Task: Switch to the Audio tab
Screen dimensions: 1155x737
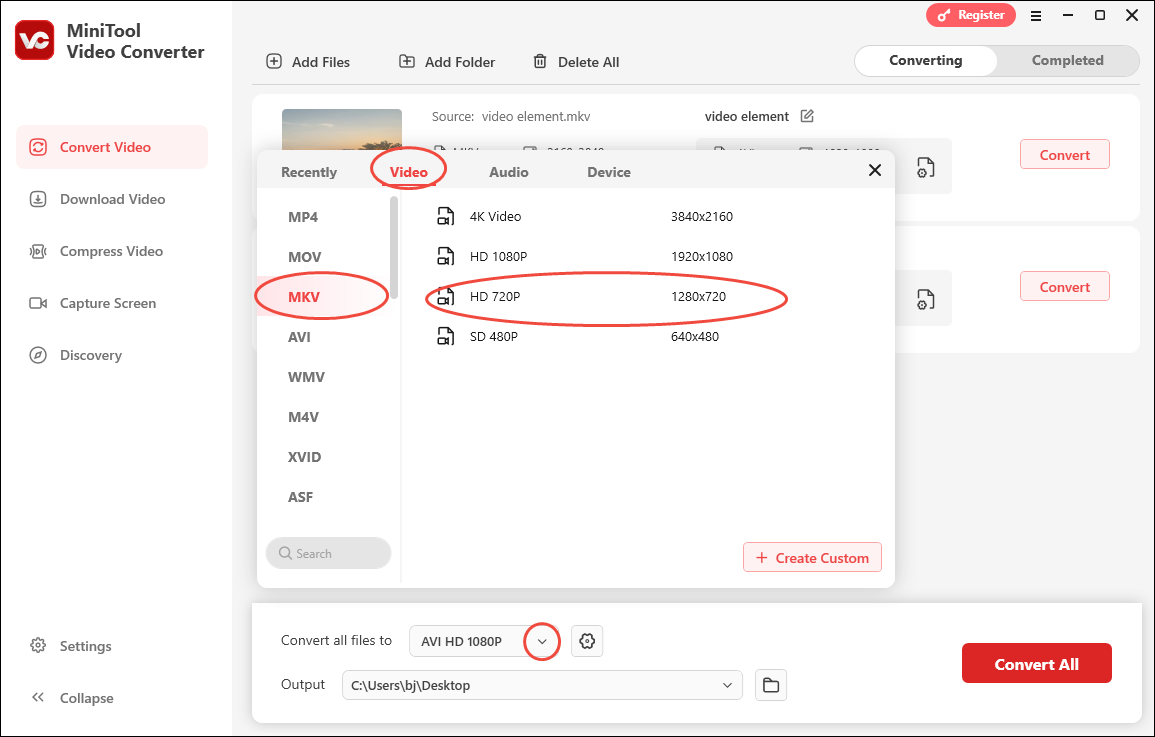Action: [x=509, y=172]
